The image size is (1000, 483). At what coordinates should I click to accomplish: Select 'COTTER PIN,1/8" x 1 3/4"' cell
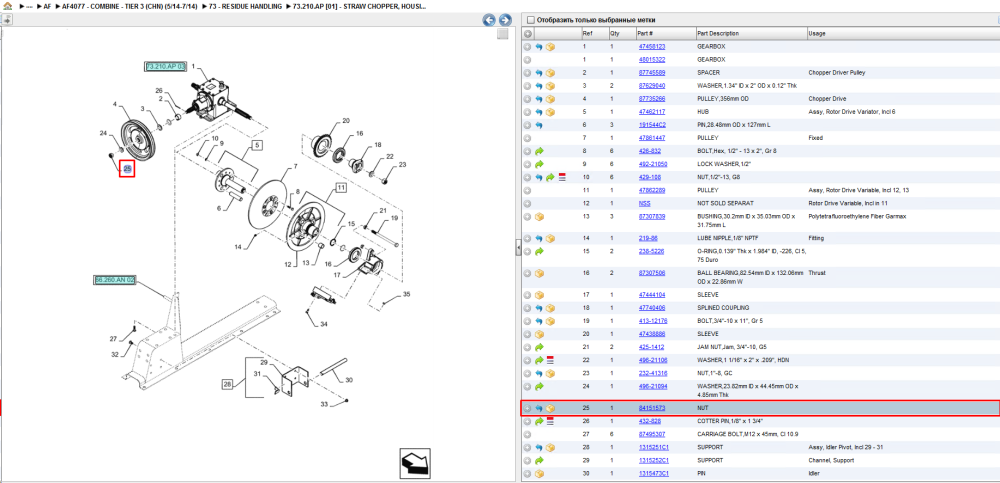click(x=732, y=421)
